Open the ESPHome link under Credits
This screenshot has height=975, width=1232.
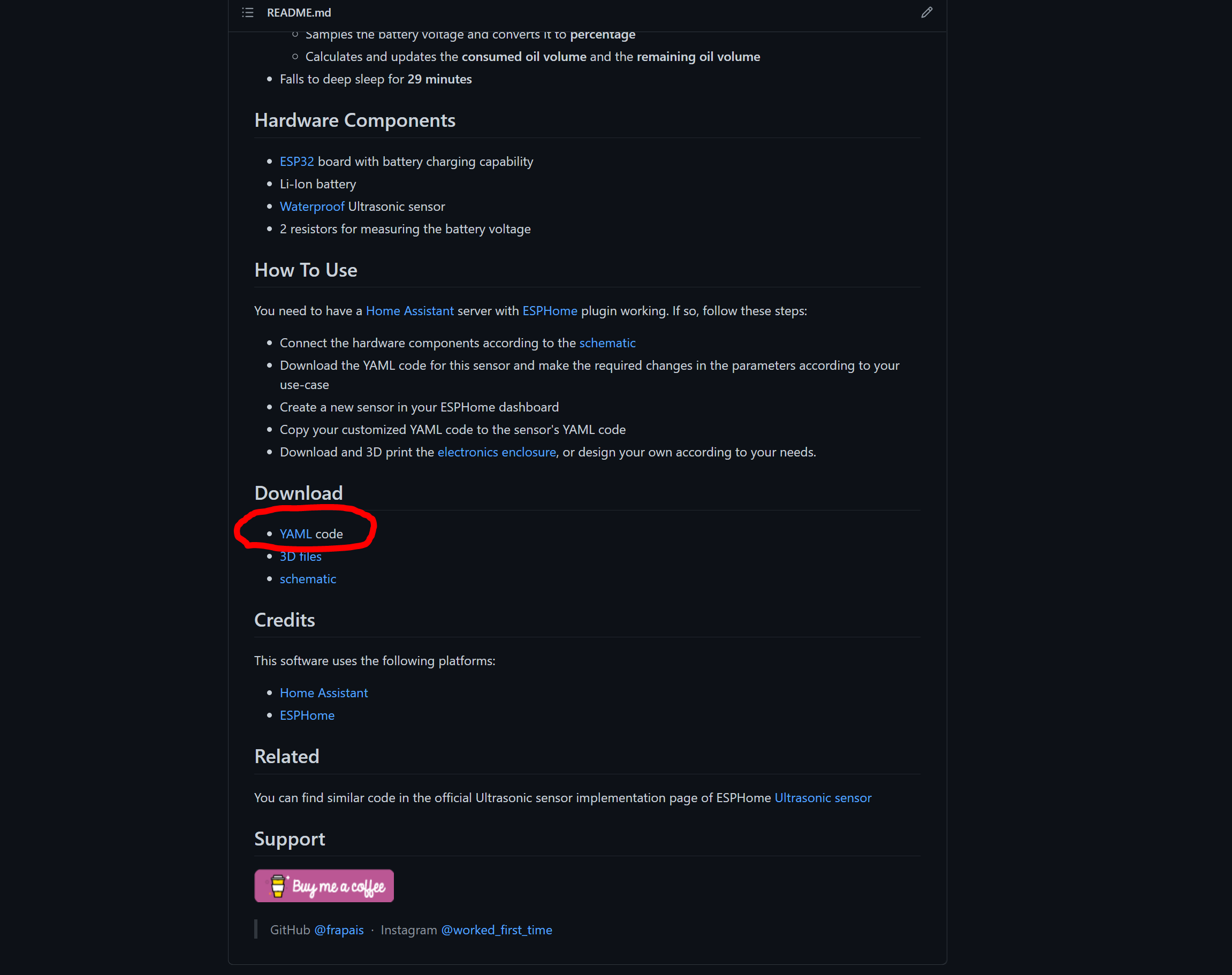(x=307, y=715)
